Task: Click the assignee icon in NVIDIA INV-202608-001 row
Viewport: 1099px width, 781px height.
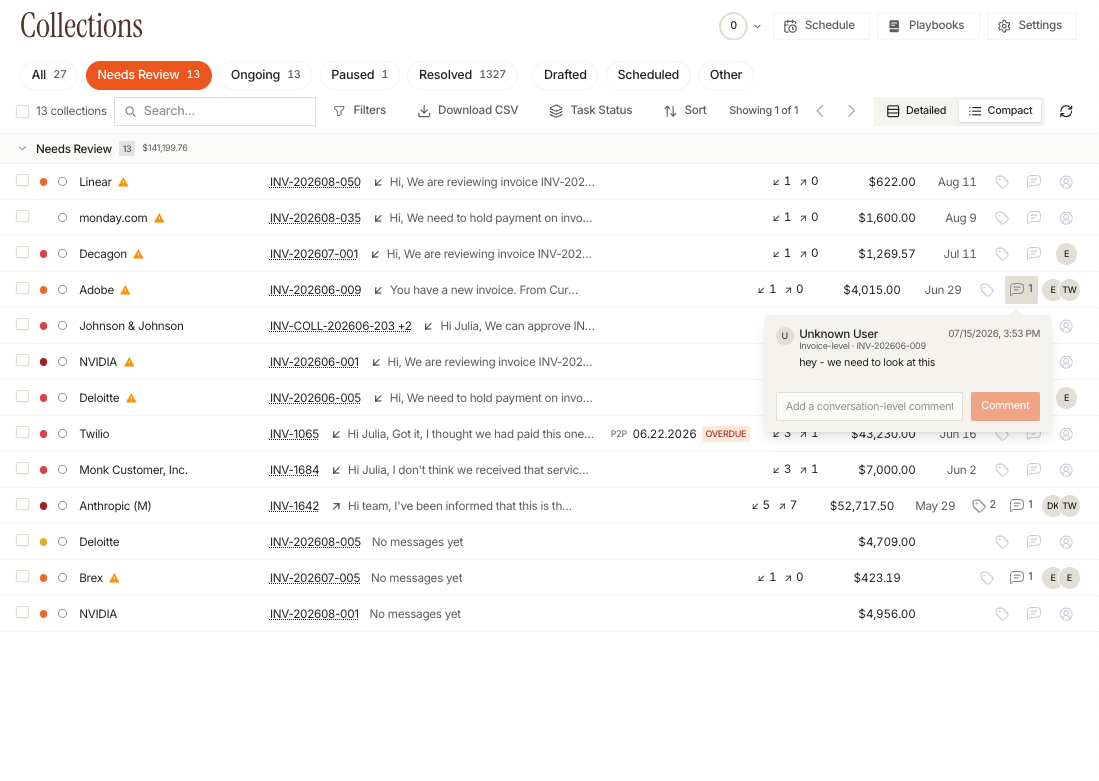Action: coord(1065,613)
